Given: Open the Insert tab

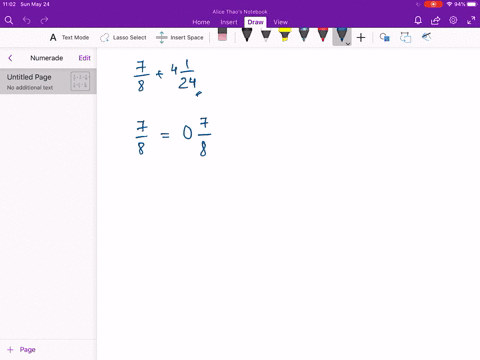Looking at the screenshot, I should 229,22.
